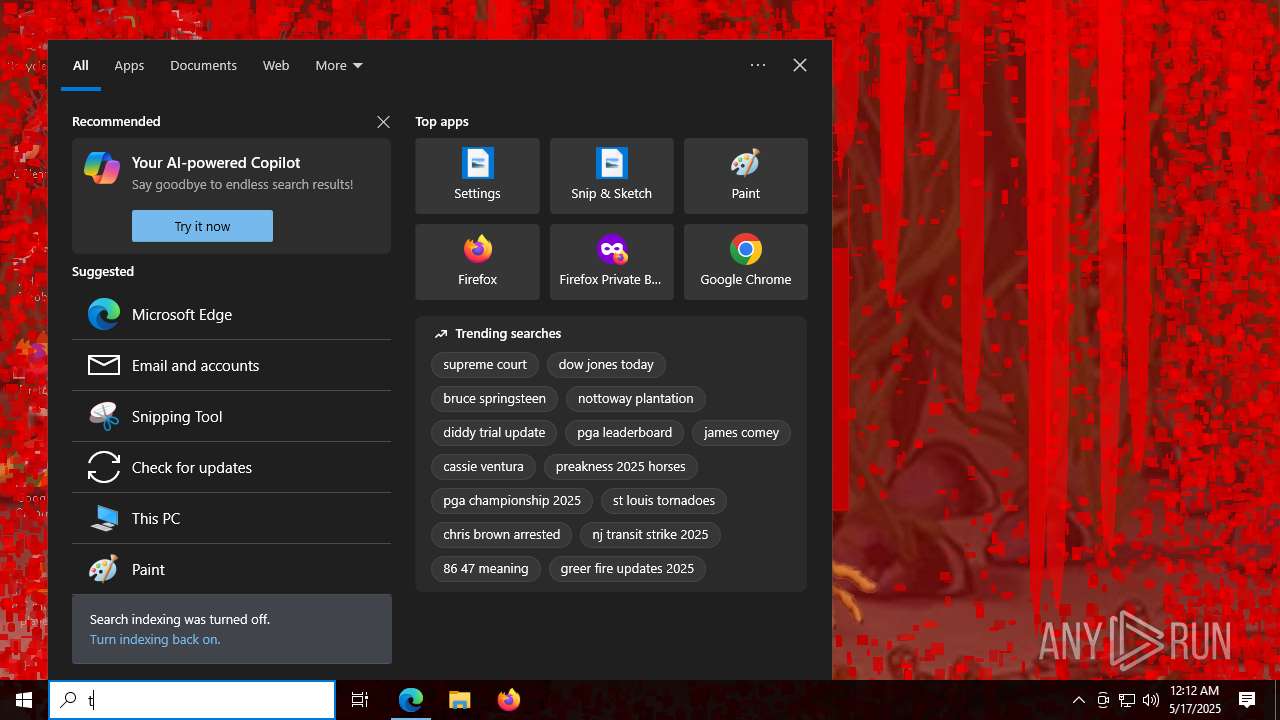Choose 'diddy trial update' search

tap(494, 433)
